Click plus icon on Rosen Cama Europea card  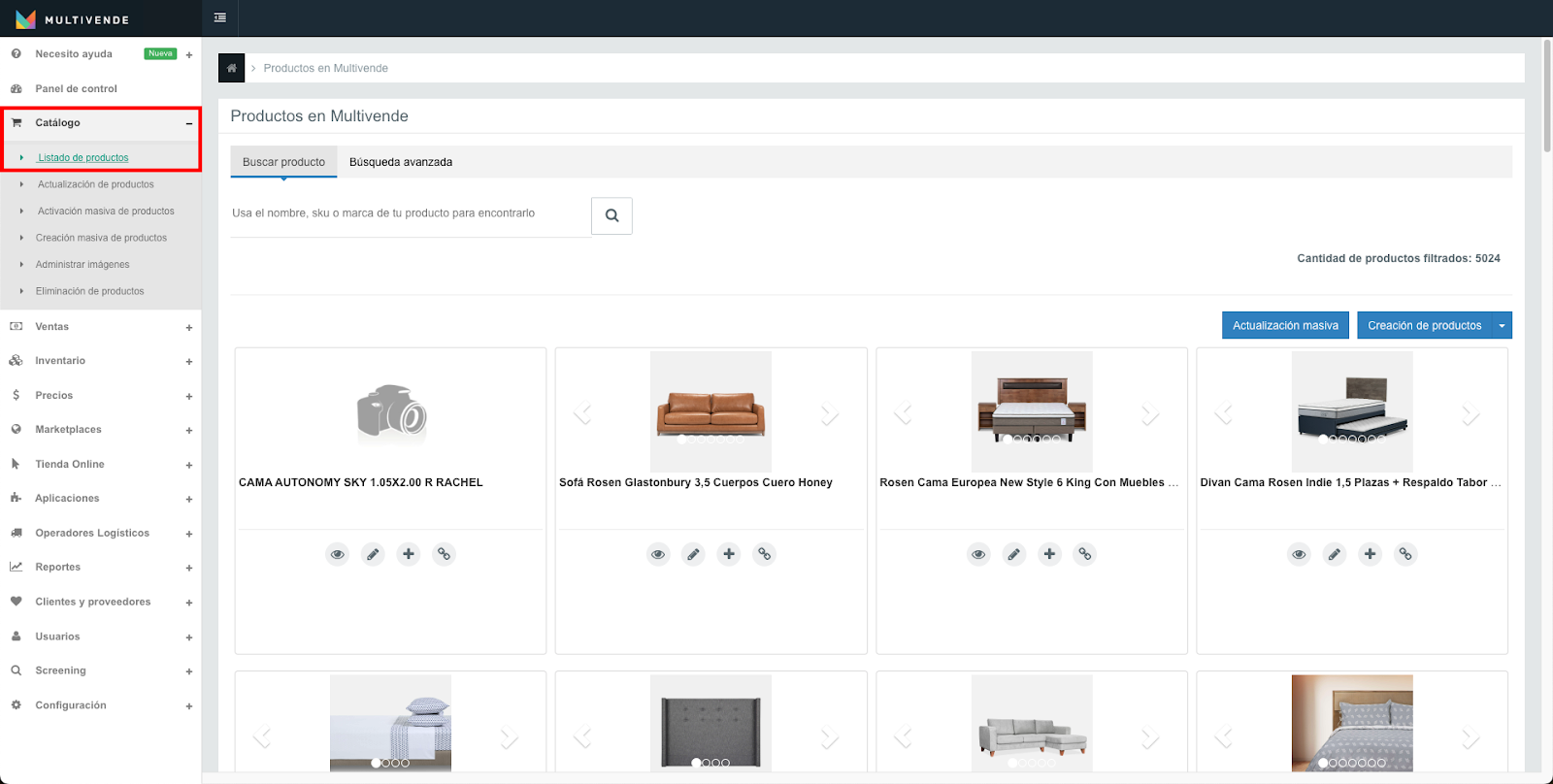(1049, 554)
